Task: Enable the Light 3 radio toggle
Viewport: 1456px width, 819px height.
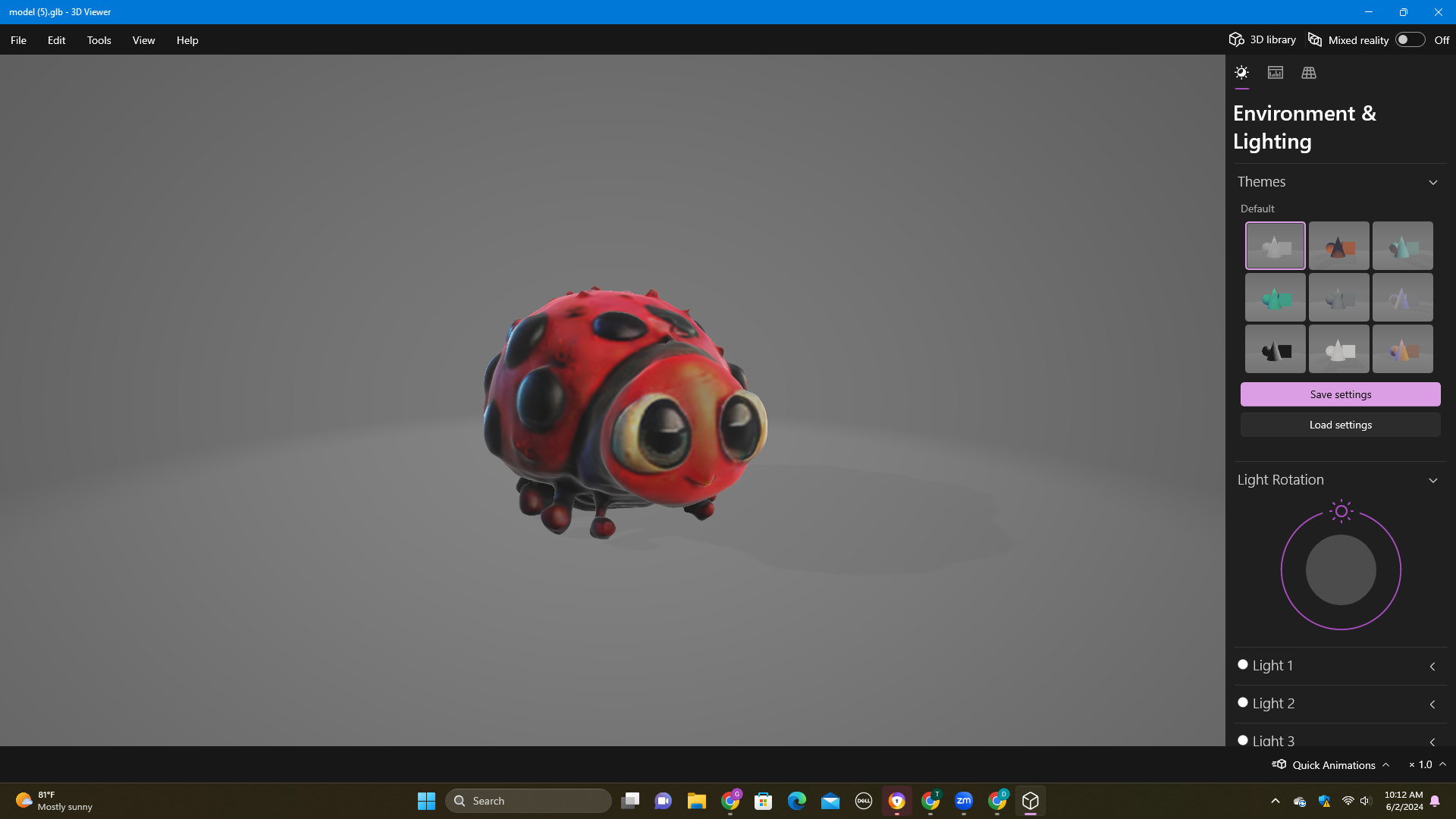Action: tap(1243, 739)
